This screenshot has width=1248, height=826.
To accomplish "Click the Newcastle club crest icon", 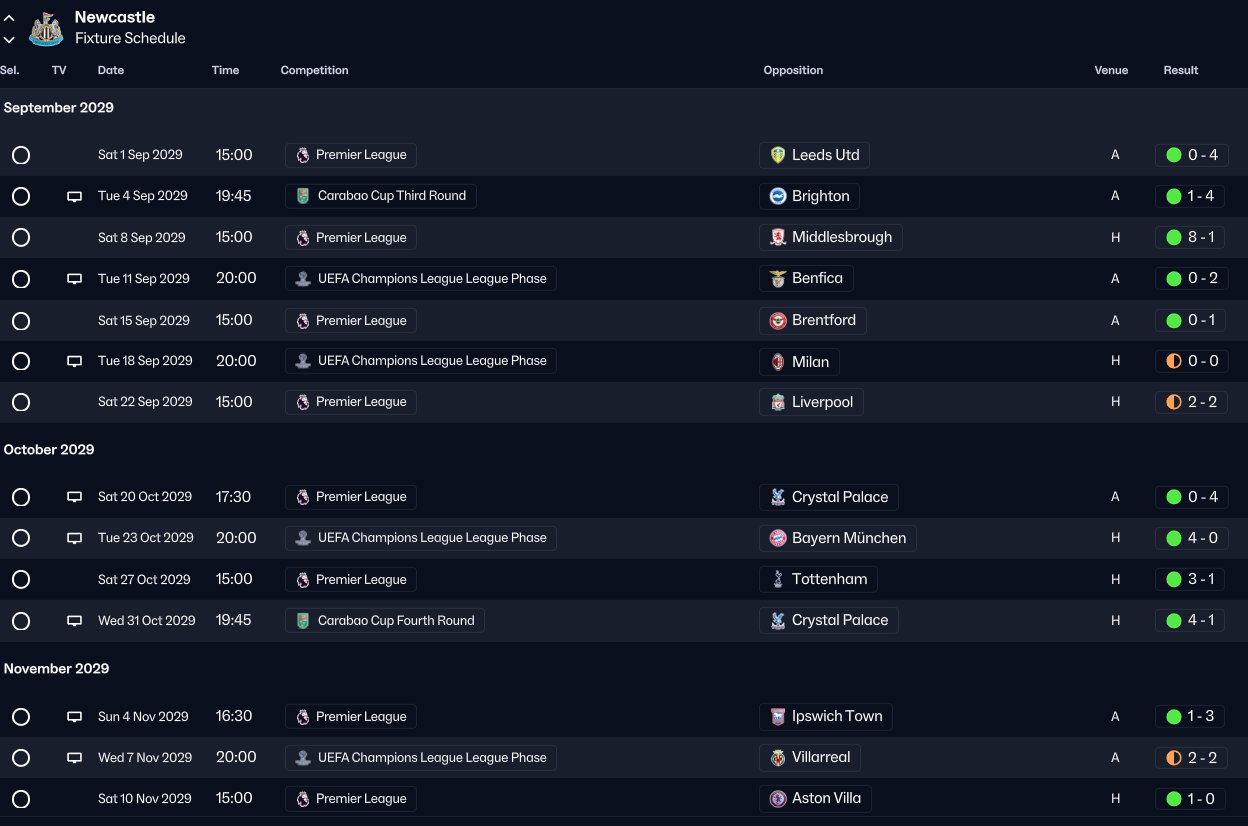I will (46, 29).
